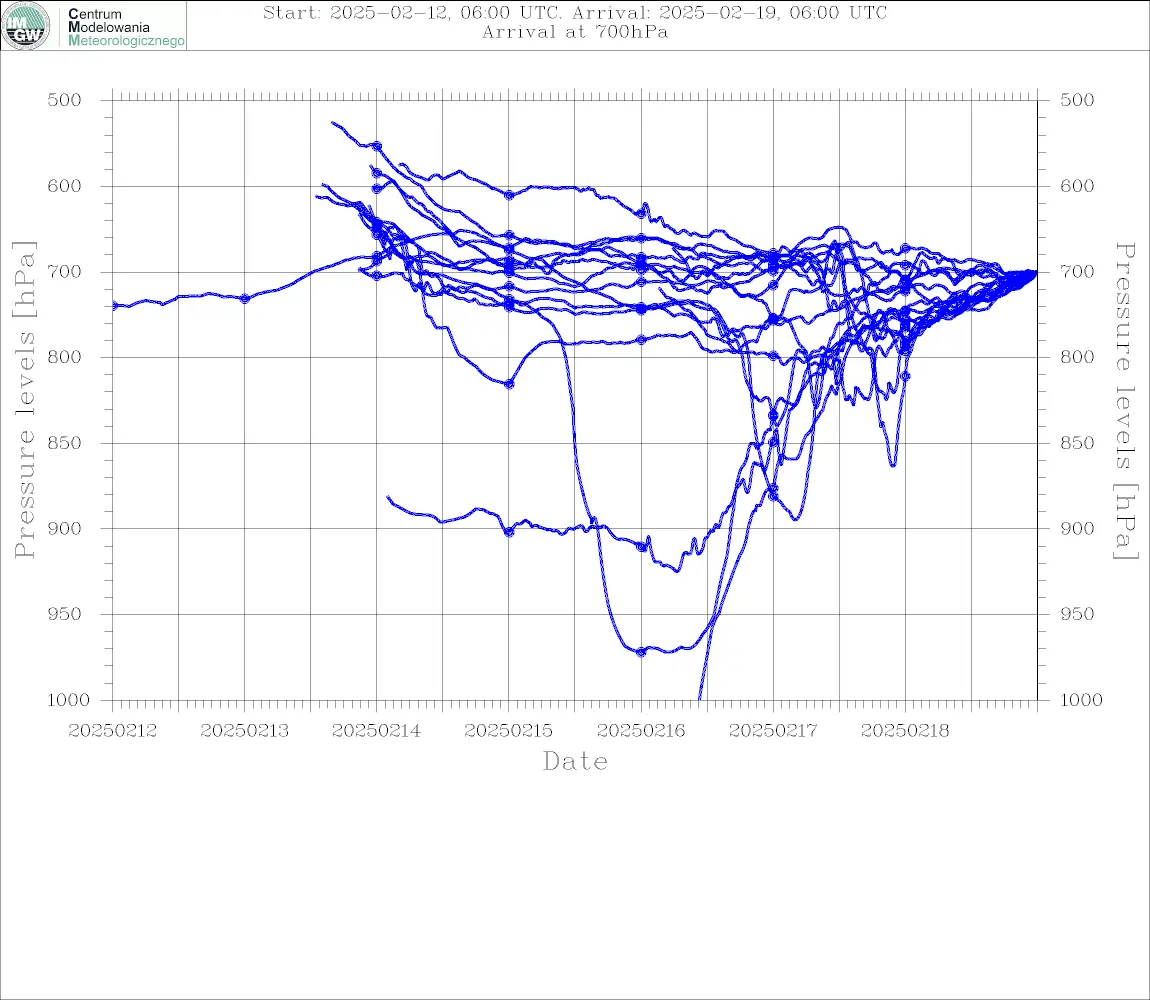
Task: Click the left axis label 500
Action: [x=65, y=100]
